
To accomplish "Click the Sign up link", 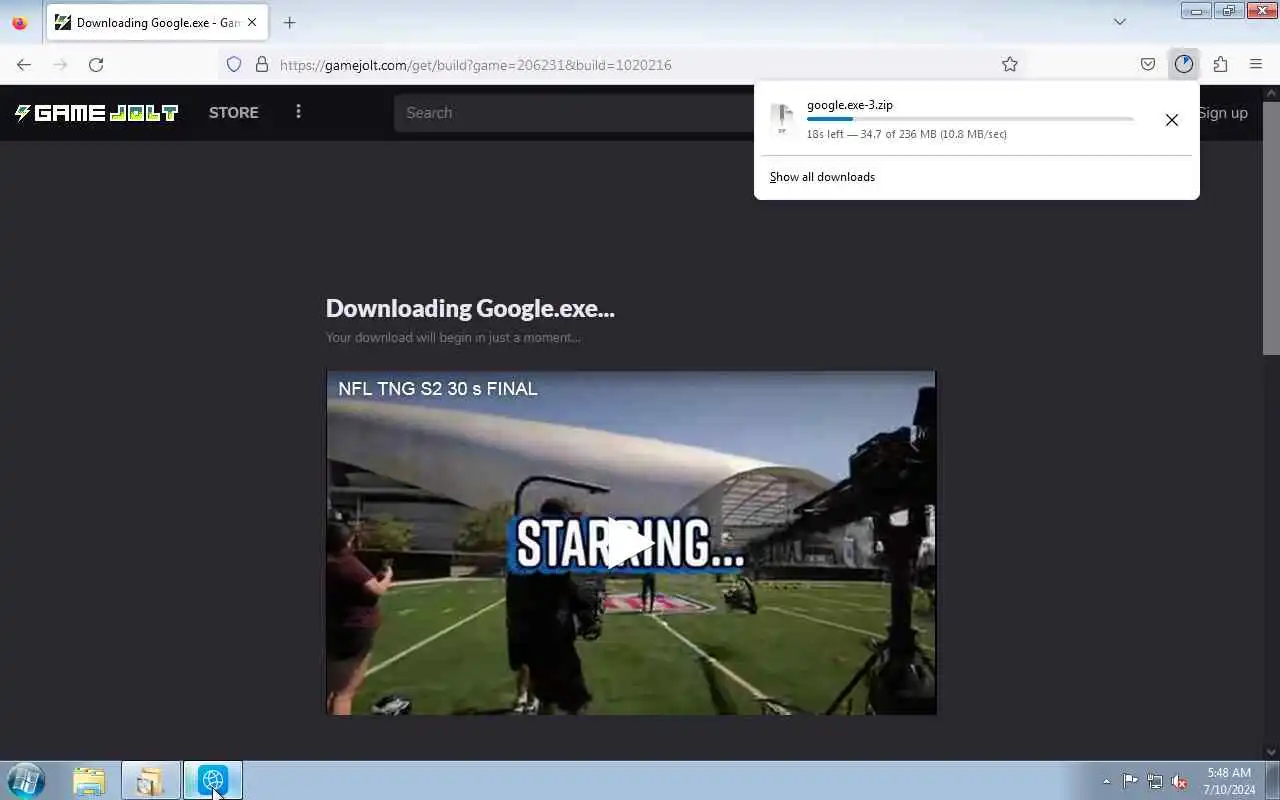I will (1223, 113).
